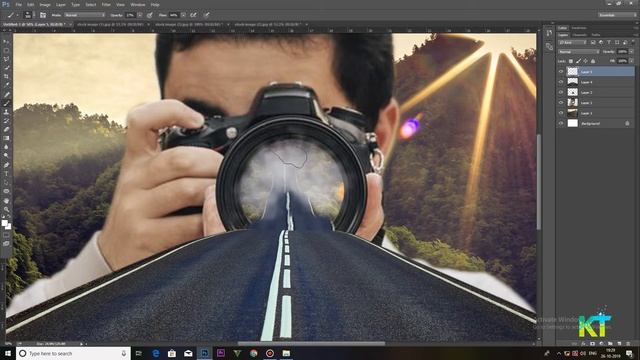The height and width of the screenshot is (360, 640).
Task: Hide Layer 4 with its eye icon
Action: coord(561,82)
